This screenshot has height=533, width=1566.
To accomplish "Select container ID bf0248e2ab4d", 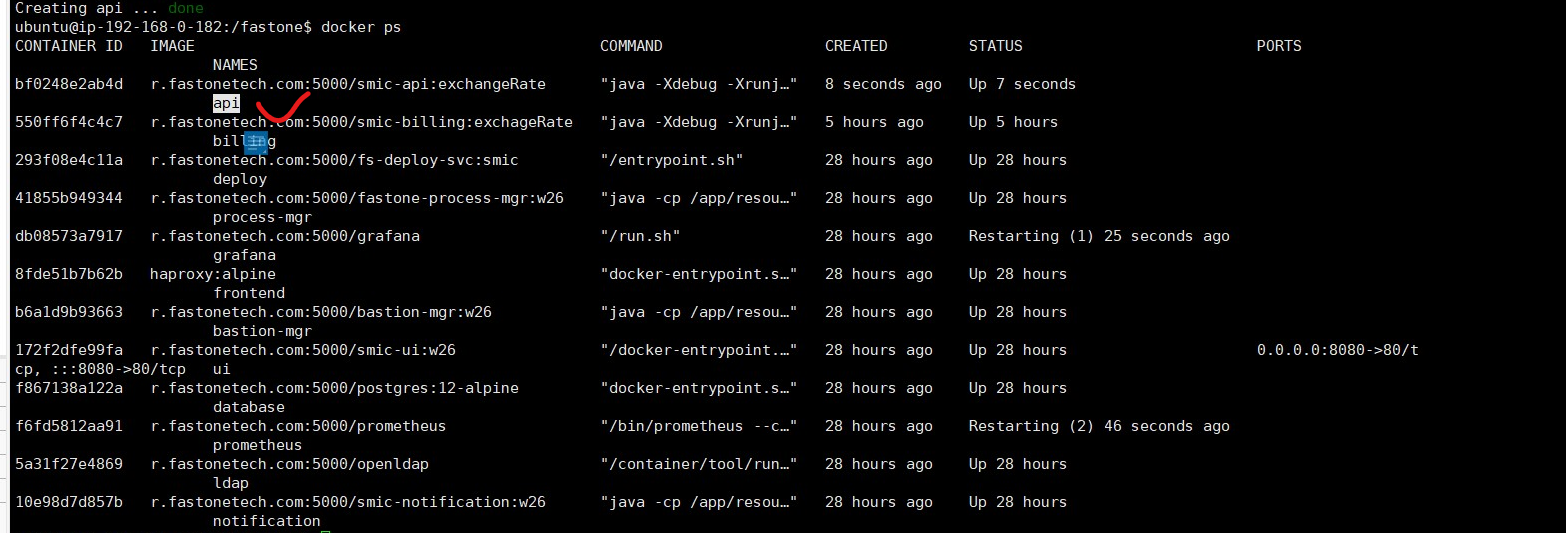I will pos(69,84).
